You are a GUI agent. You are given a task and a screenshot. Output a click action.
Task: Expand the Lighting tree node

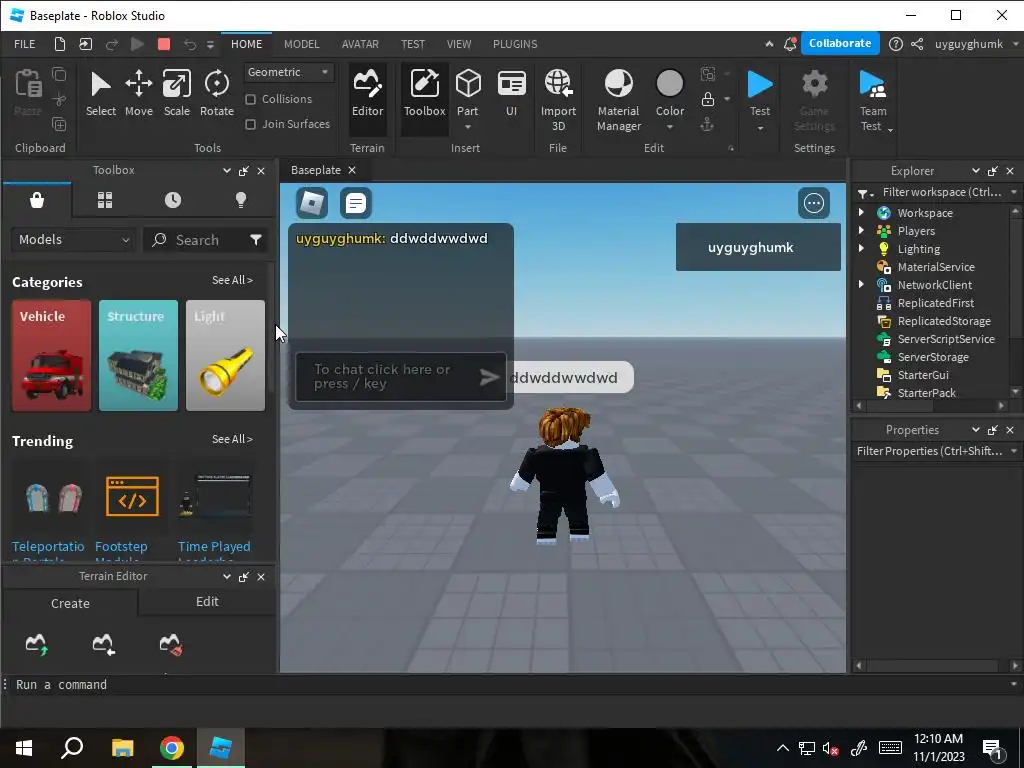[861, 248]
